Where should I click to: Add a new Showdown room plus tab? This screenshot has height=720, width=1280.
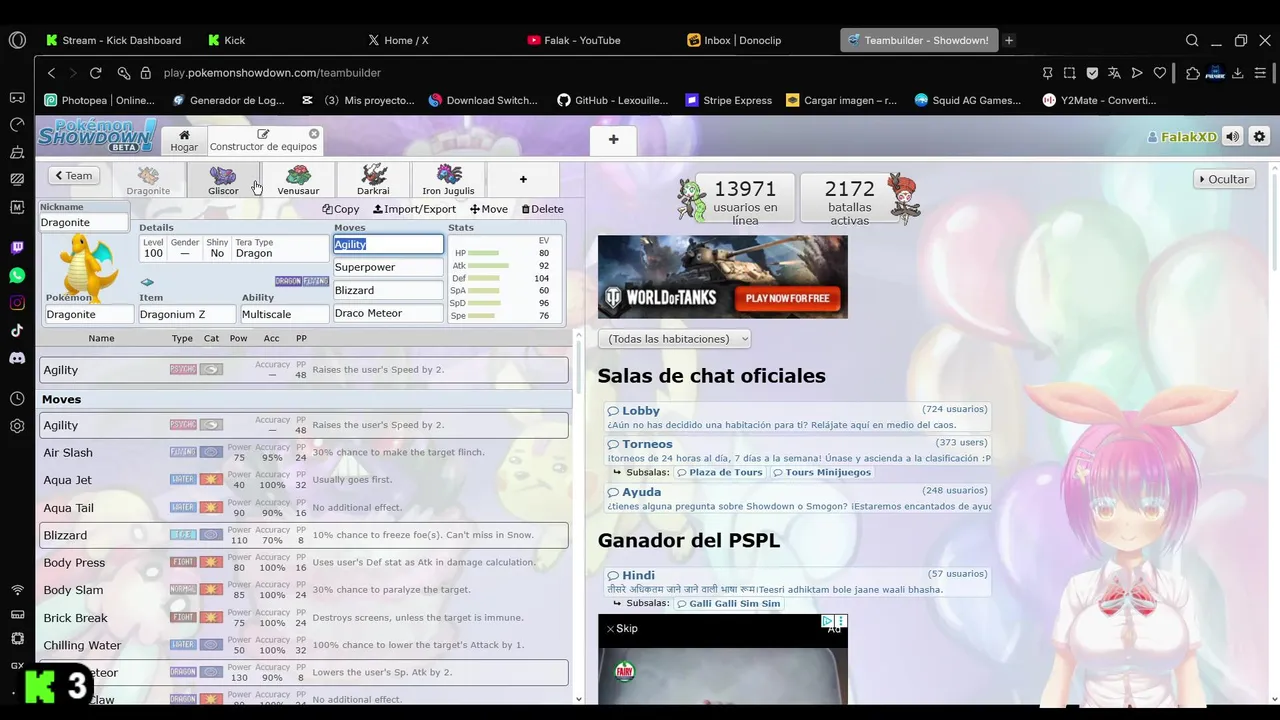(x=613, y=140)
